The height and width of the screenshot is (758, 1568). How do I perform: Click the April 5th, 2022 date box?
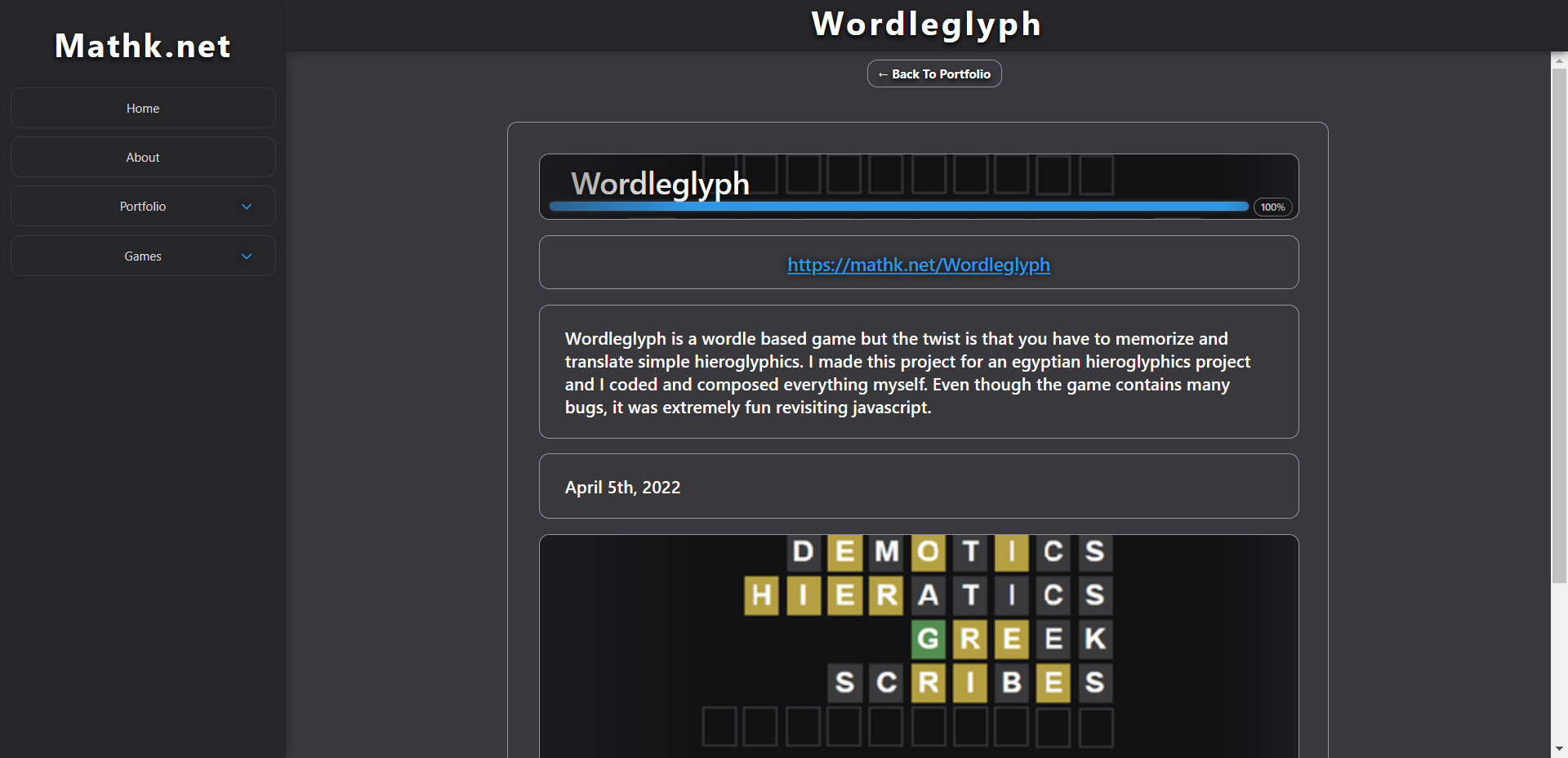click(x=918, y=487)
